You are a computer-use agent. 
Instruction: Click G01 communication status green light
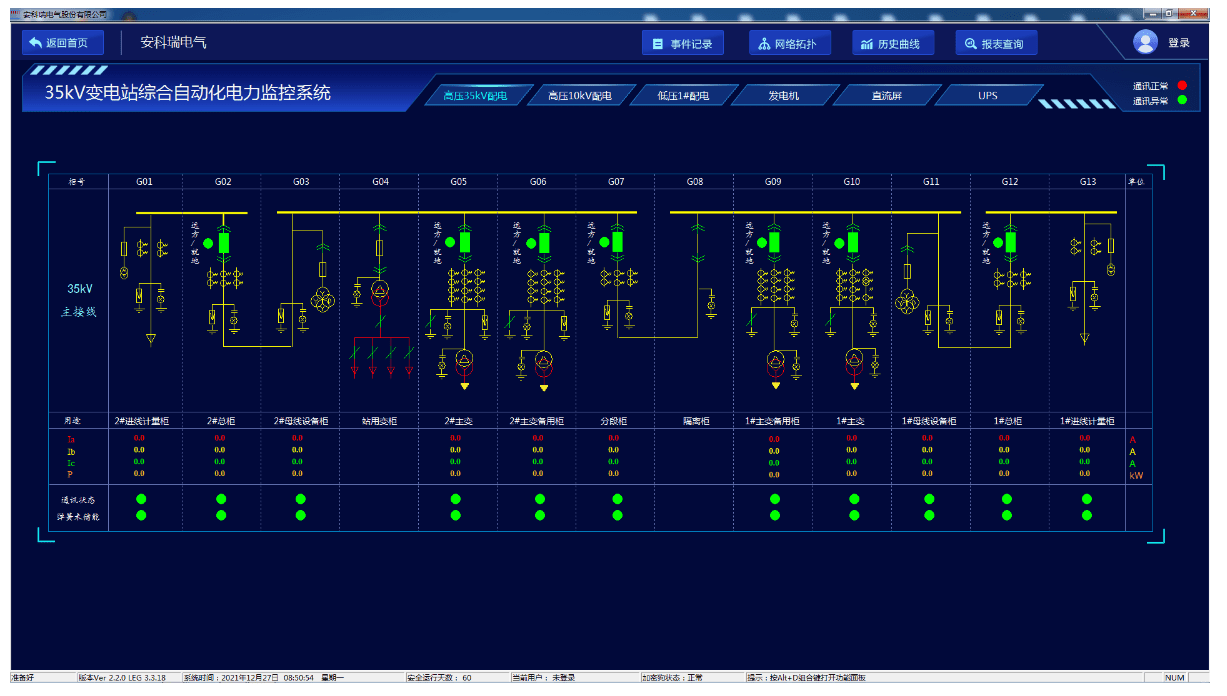click(x=141, y=499)
